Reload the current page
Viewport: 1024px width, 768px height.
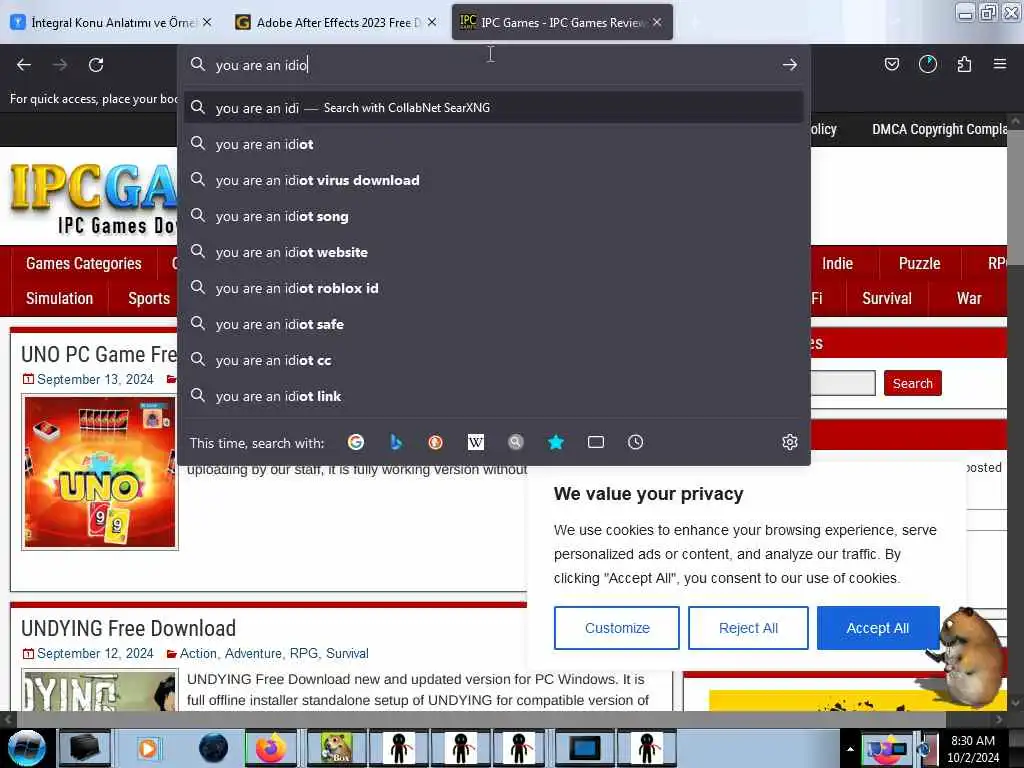click(x=96, y=65)
